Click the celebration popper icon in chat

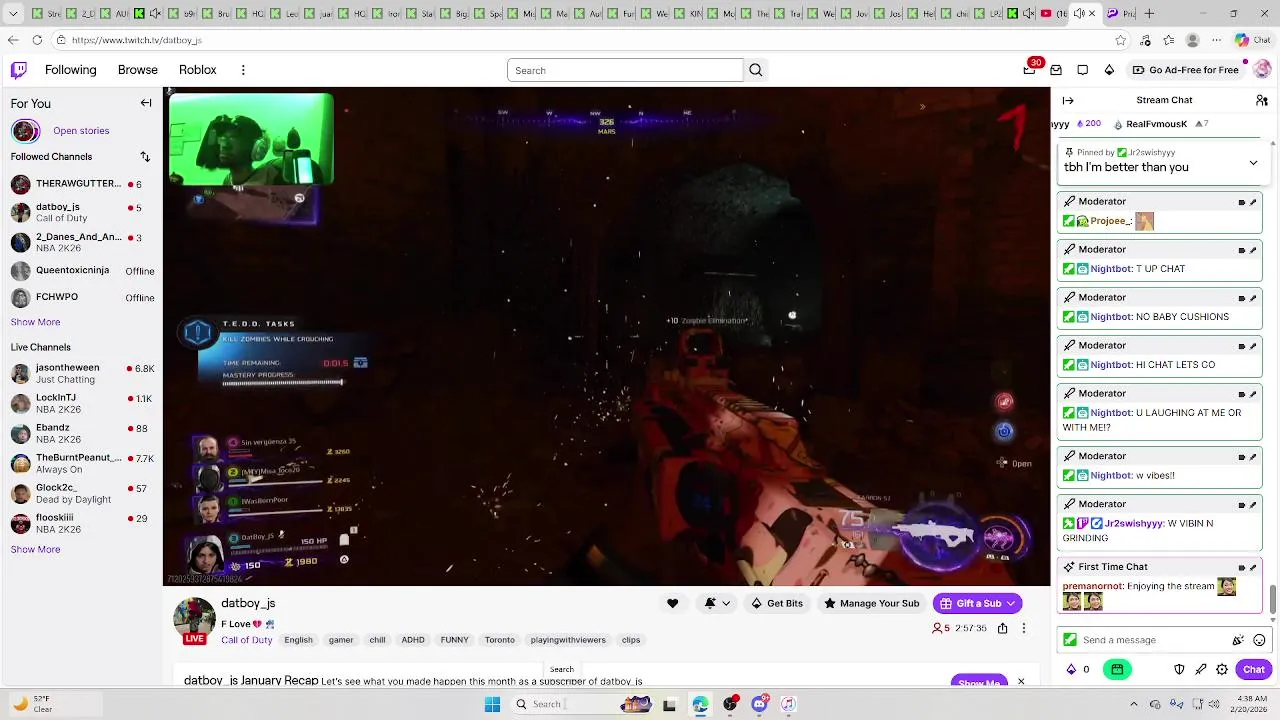coord(1238,640)
